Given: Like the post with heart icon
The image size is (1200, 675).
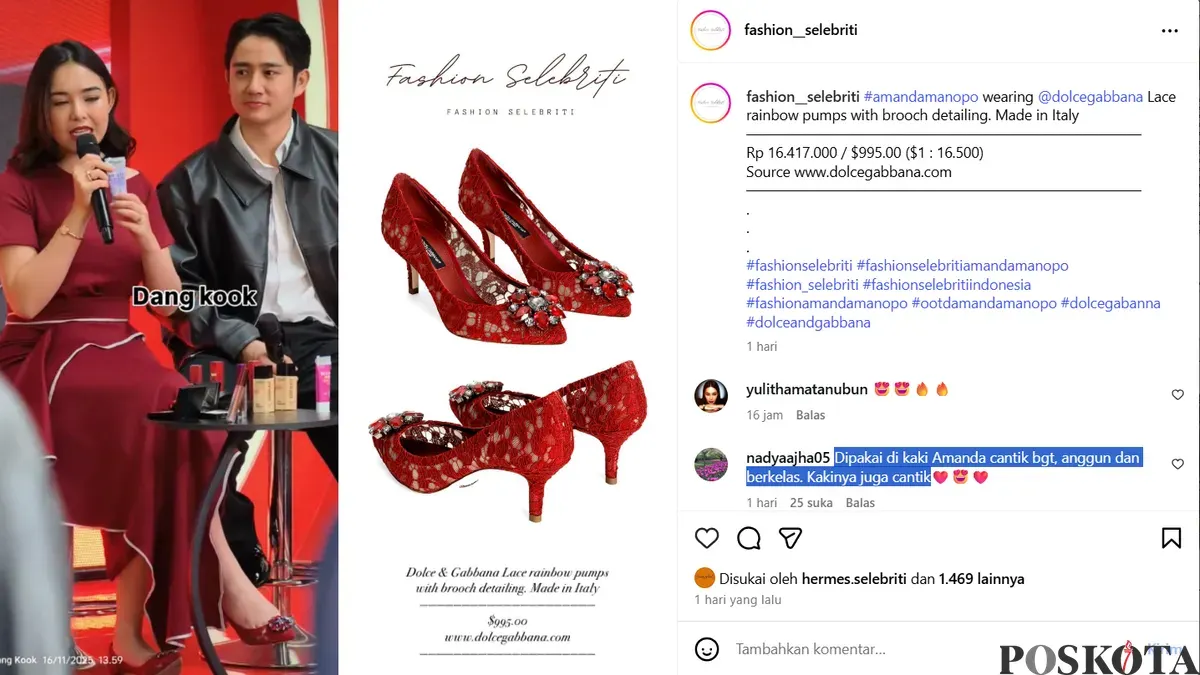Looking at the screenshot, I should tap(707, 538).
